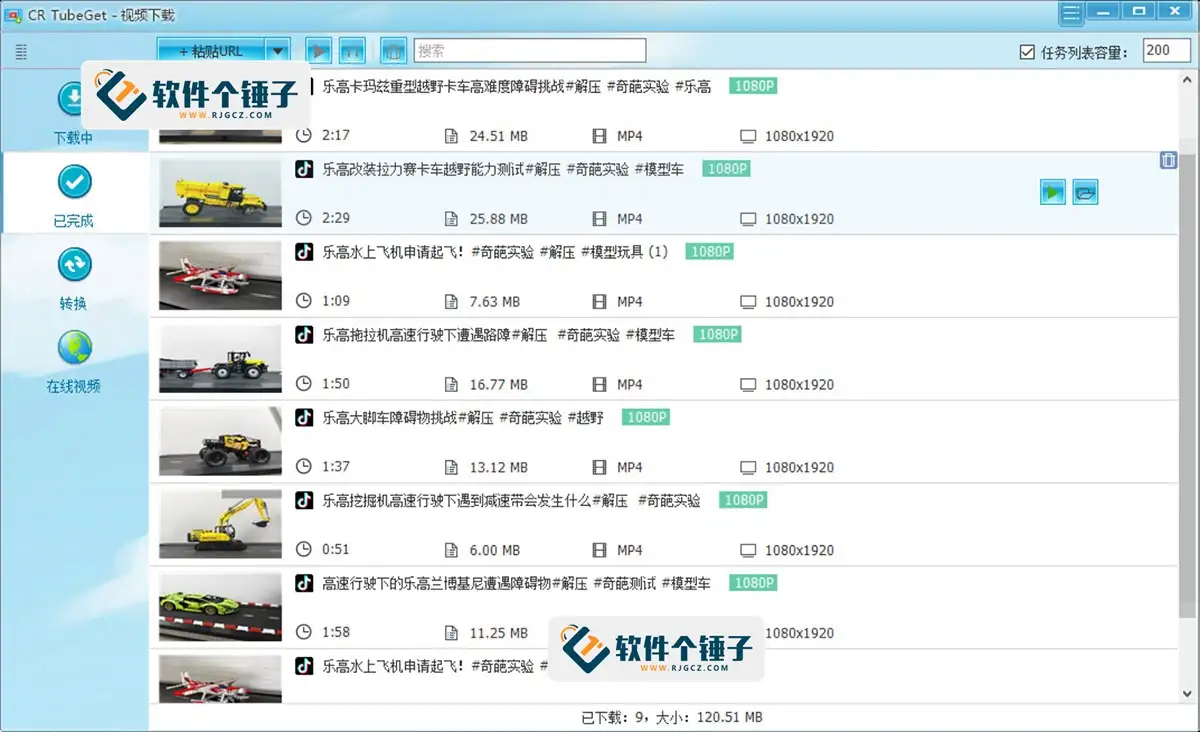Click the duration 0:51
This screenshot has height=732, width=1200.
(x=336, y=550)
